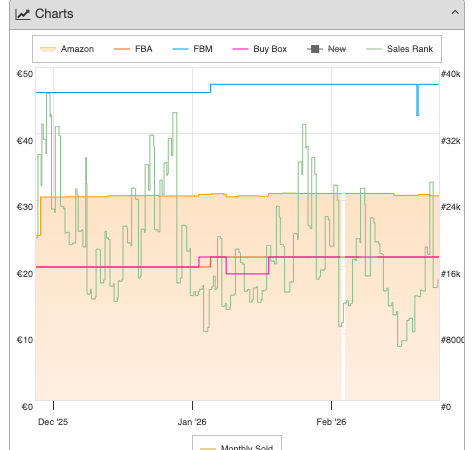Click the Buy Box pink legend swatch
Screen dimensions: 474x450
pyautogui.click(x=240, y=49)
